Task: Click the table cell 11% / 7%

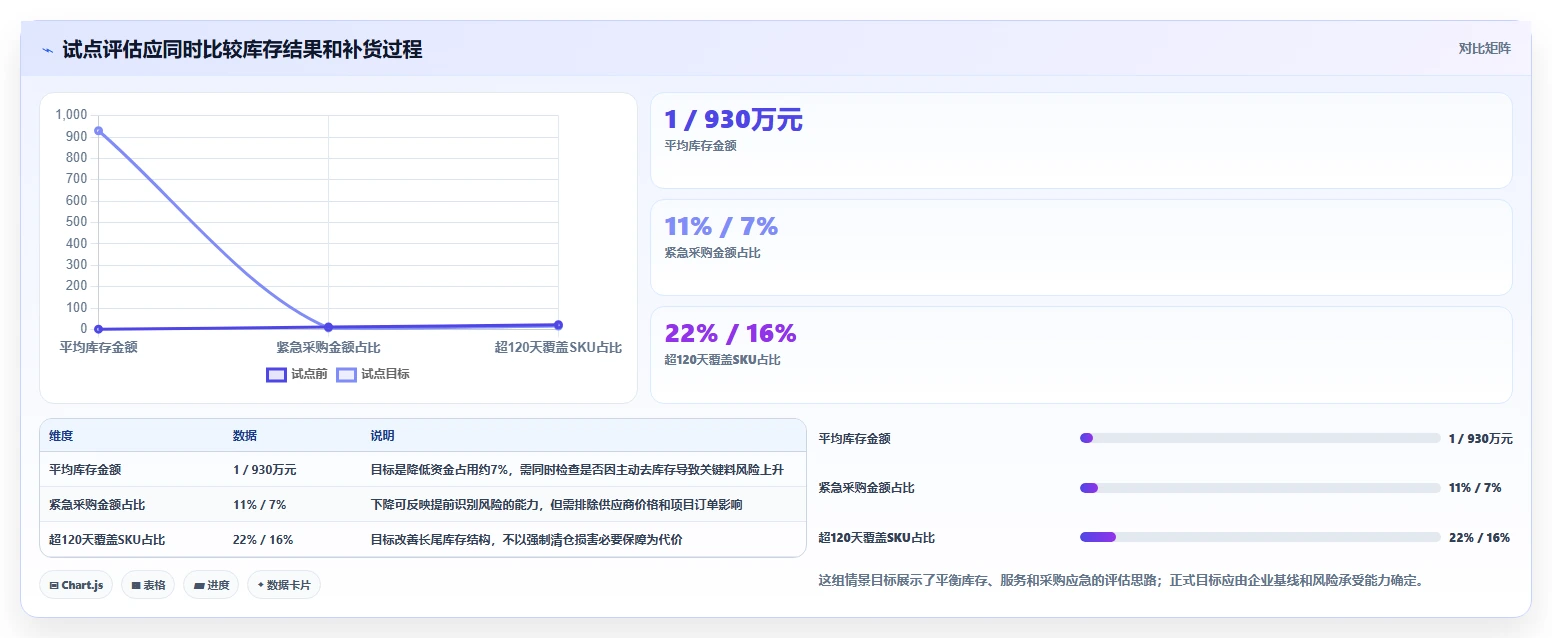Action: [259, 504]
